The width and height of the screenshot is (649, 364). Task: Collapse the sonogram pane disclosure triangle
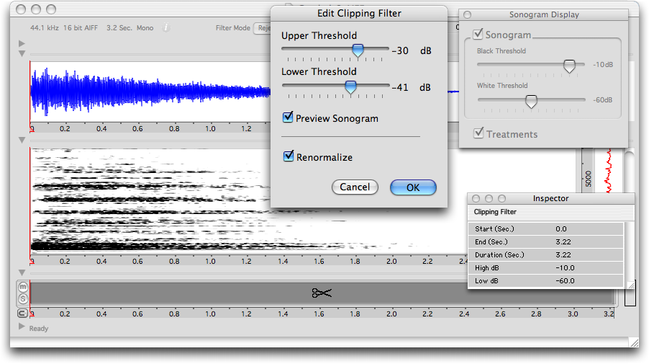click(22, 140)
